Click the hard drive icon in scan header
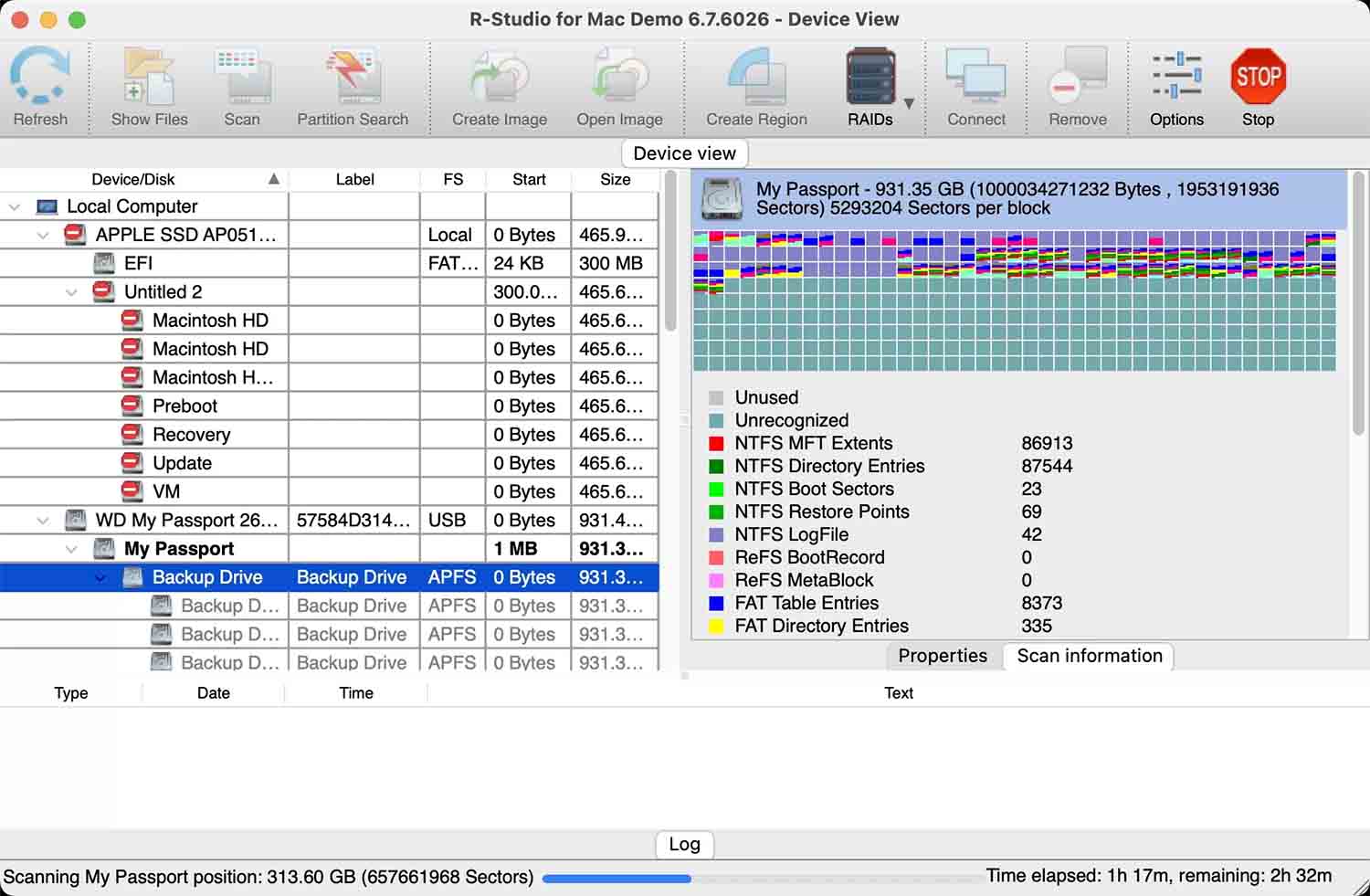Image resolution: width=1370 pixels, height=896 pixels. pos(722,200)
